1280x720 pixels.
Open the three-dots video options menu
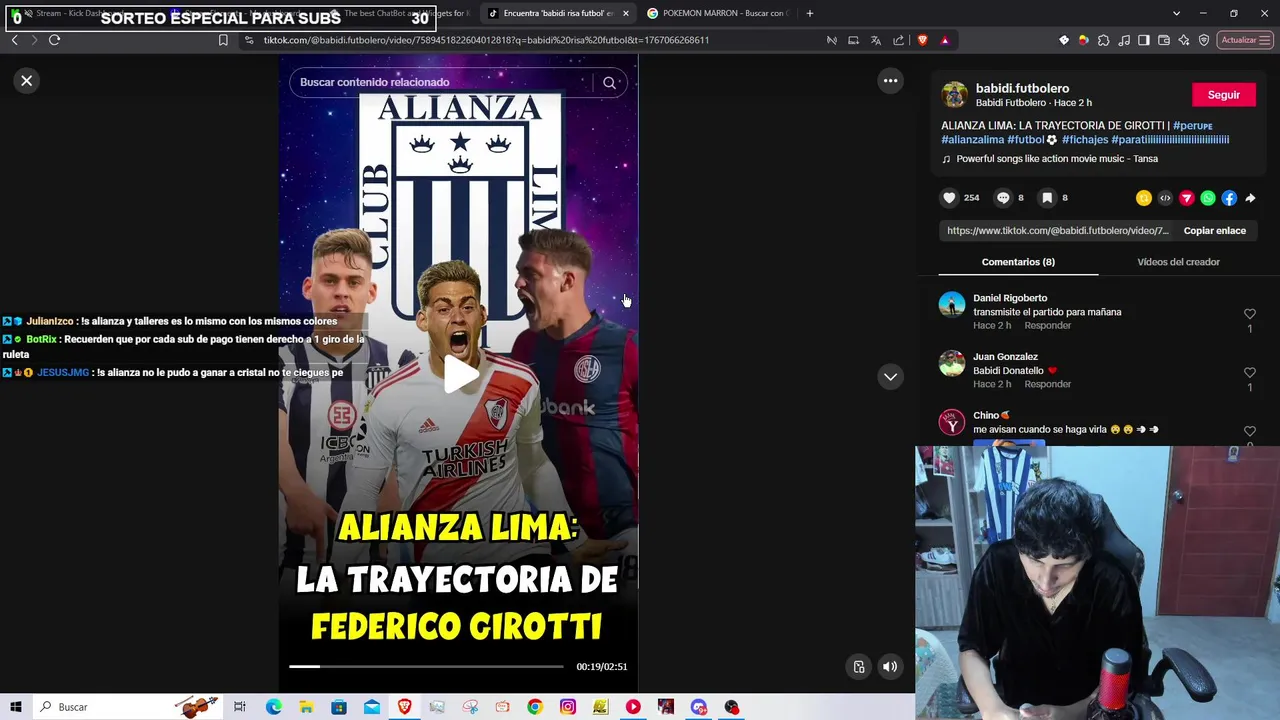click(890, 81)
